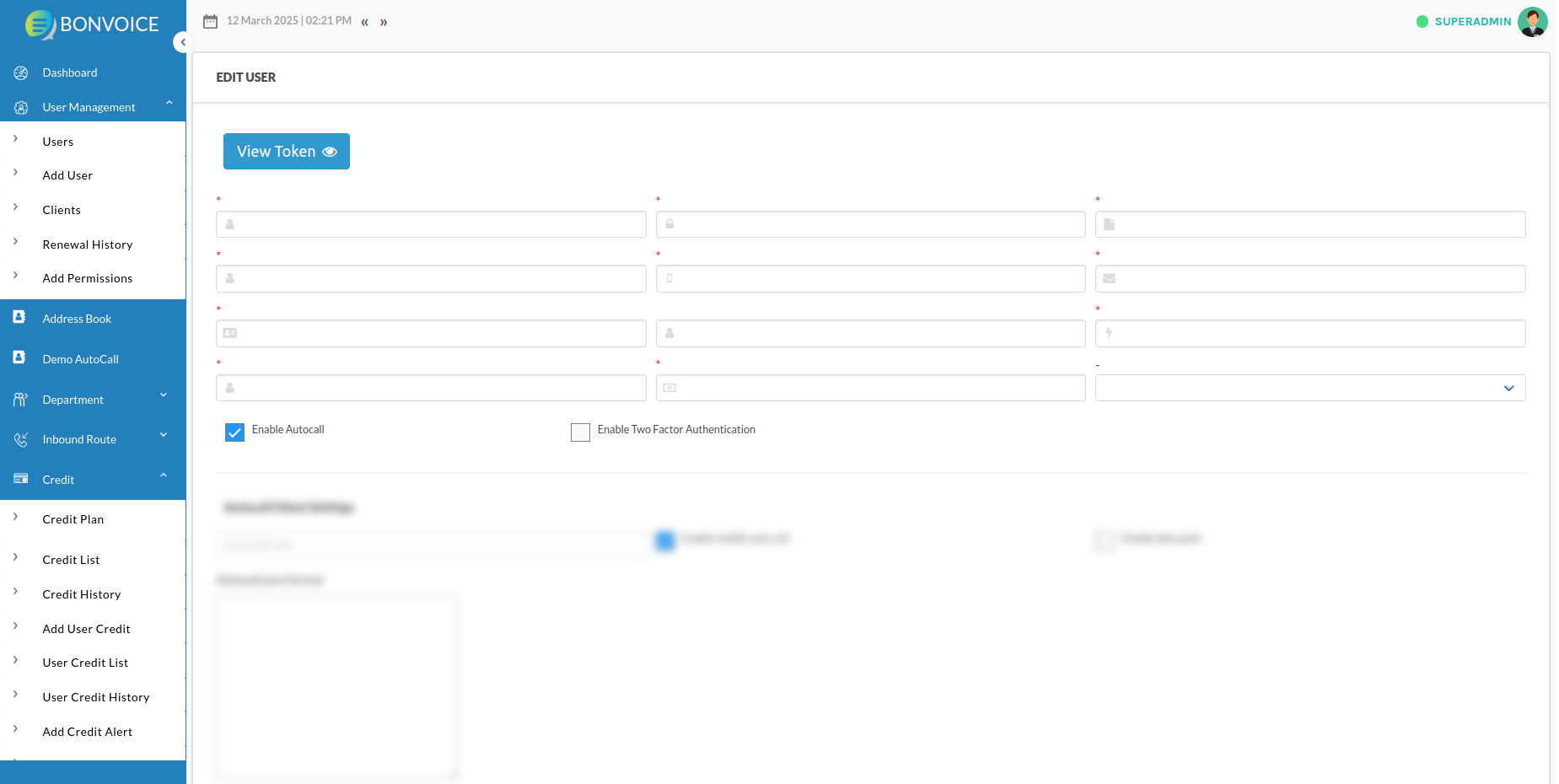
Task: Go to Add User Credit page
Action: (x=86, y=629)
